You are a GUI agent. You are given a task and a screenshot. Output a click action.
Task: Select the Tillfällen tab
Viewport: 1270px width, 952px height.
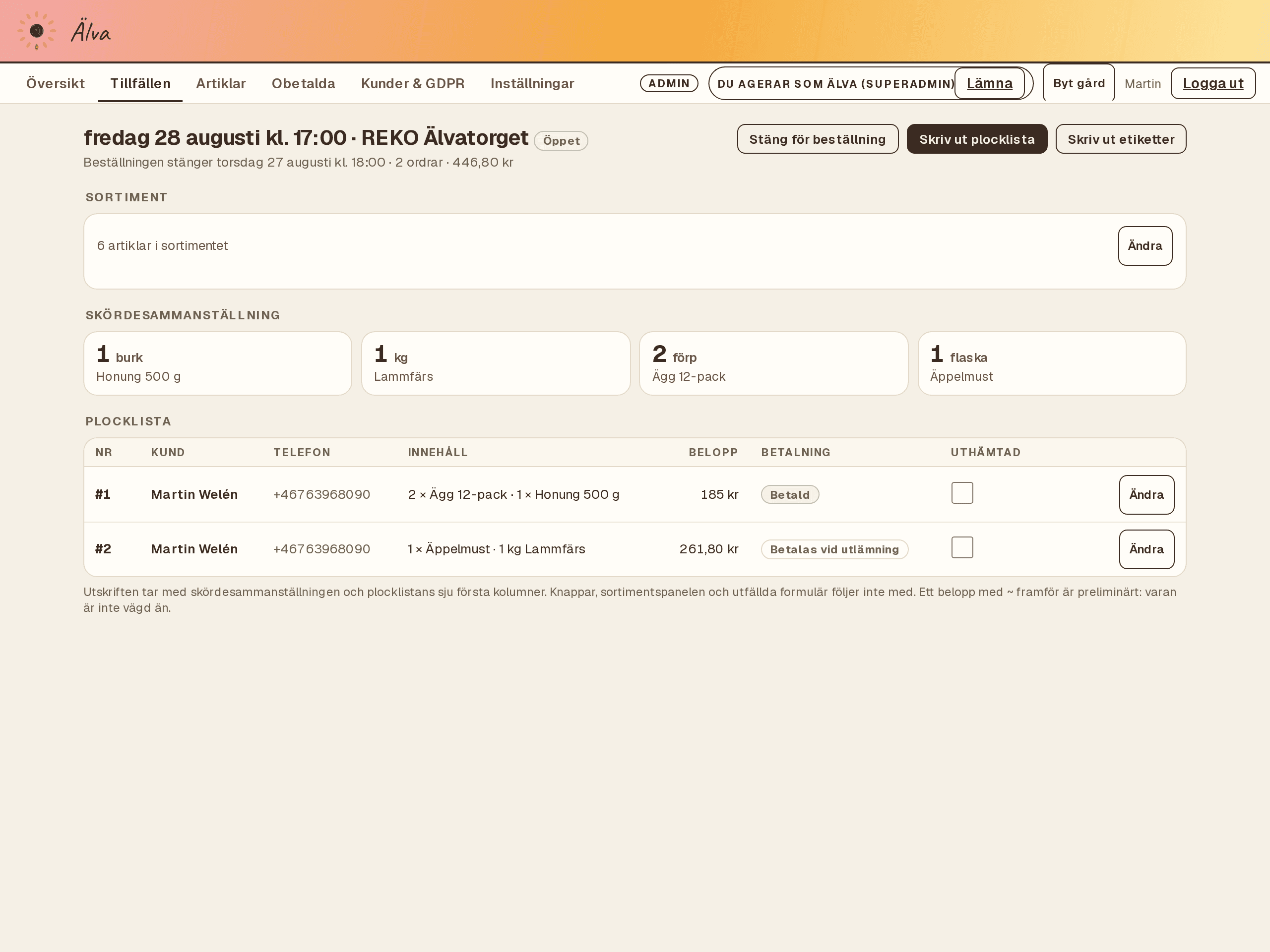tap(140, 83)
